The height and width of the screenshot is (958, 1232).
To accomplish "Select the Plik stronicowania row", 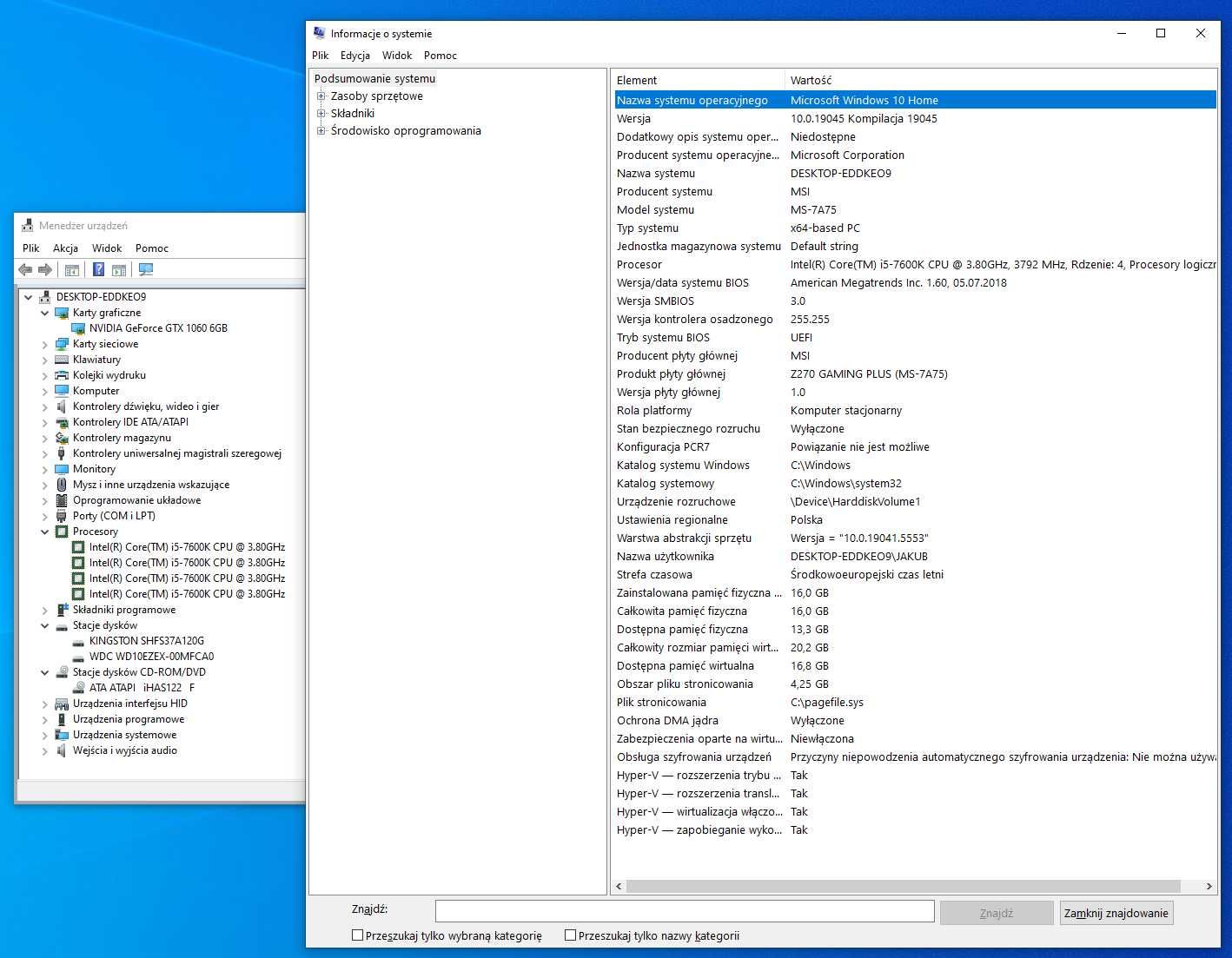I will 915,703.
